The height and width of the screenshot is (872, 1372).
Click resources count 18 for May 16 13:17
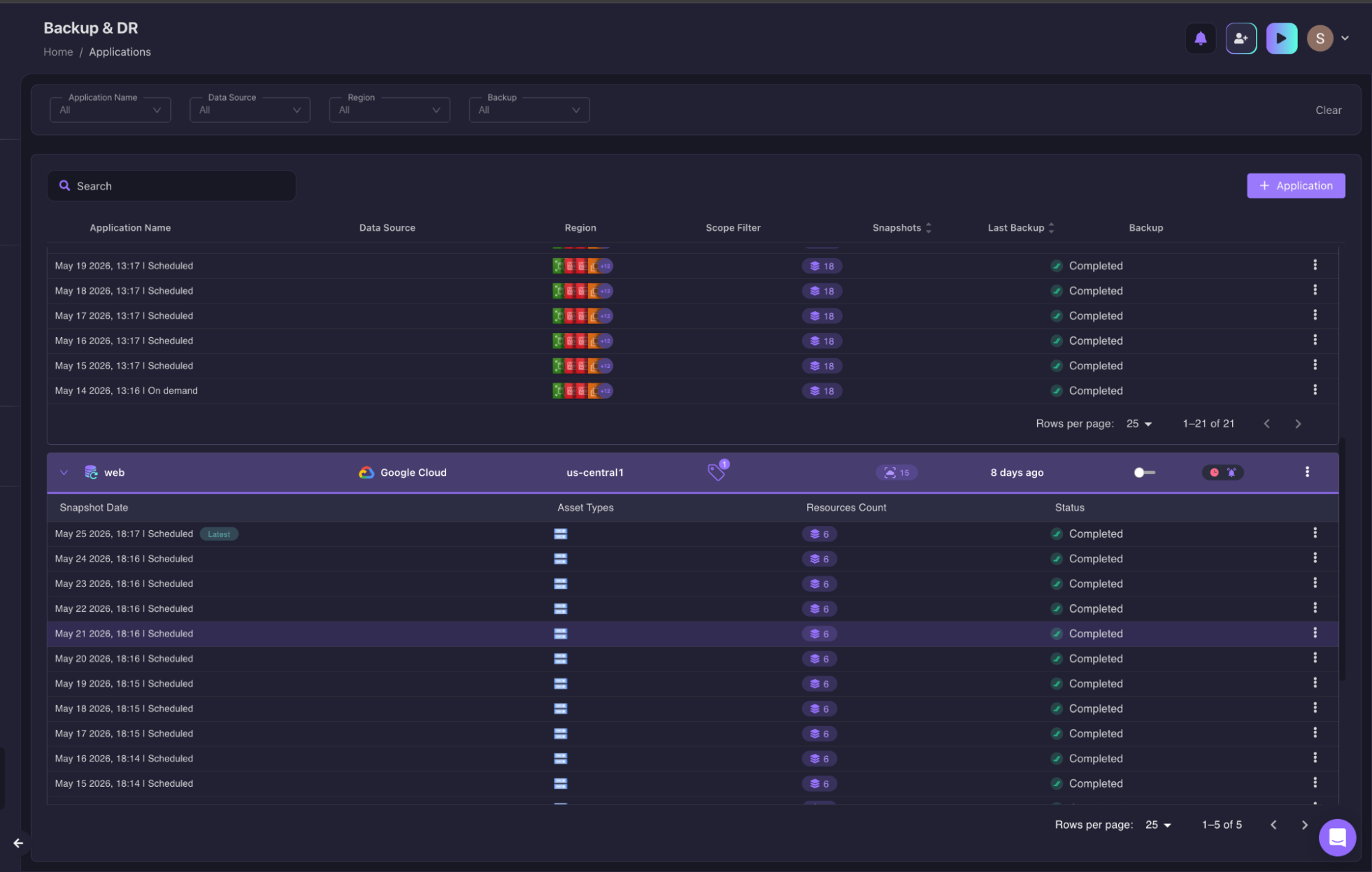[822, 341]
